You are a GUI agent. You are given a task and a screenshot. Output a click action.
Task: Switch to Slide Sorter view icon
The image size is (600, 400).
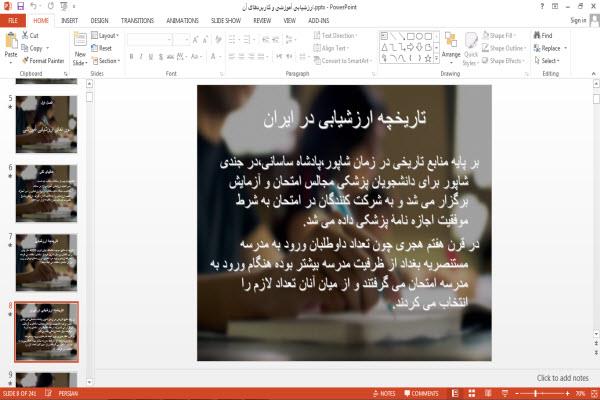tap(472, 393)
